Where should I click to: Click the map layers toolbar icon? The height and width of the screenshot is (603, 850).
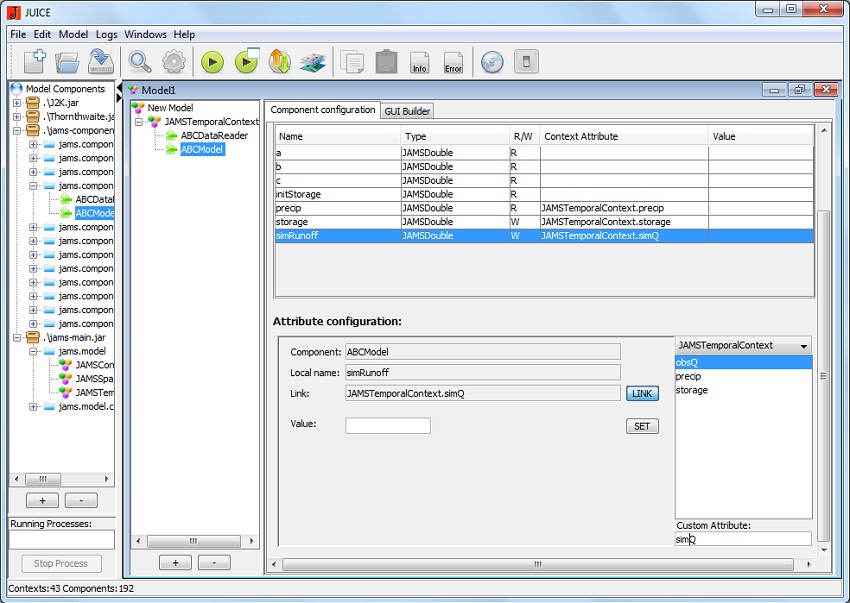tap(313, 62)
